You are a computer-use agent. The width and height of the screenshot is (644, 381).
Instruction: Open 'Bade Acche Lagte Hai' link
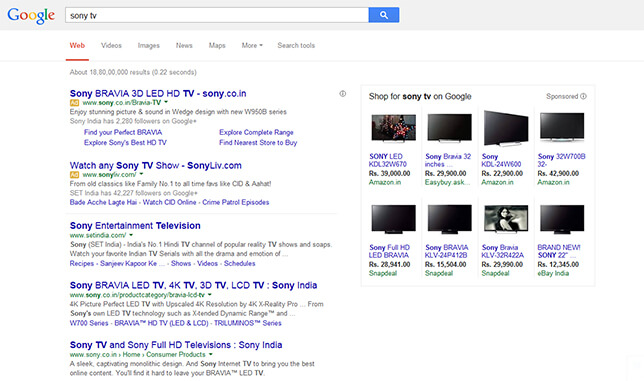tap(103, 202)
